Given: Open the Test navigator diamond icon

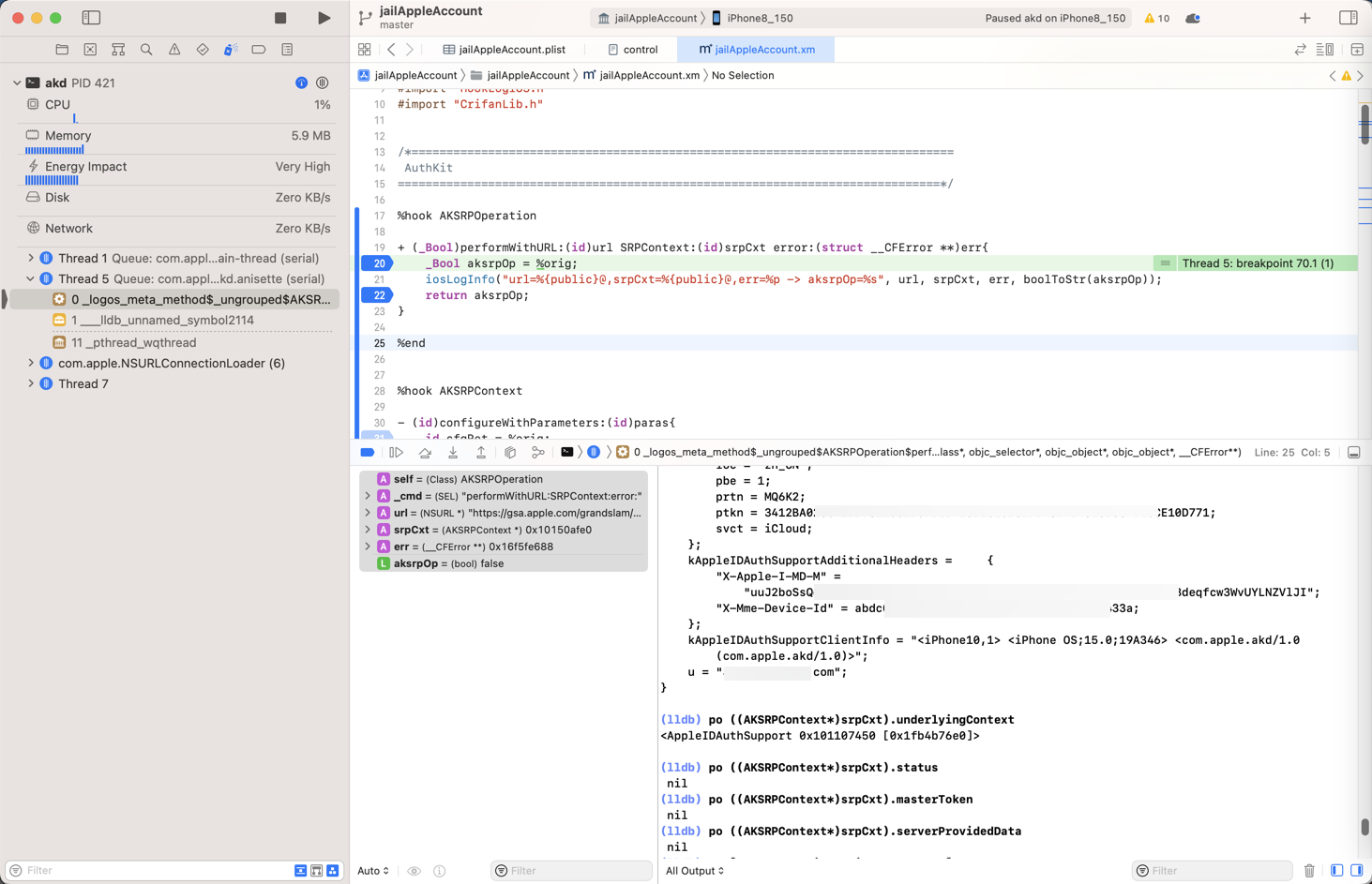Looking at the screenshot, I should coord(203,50).
